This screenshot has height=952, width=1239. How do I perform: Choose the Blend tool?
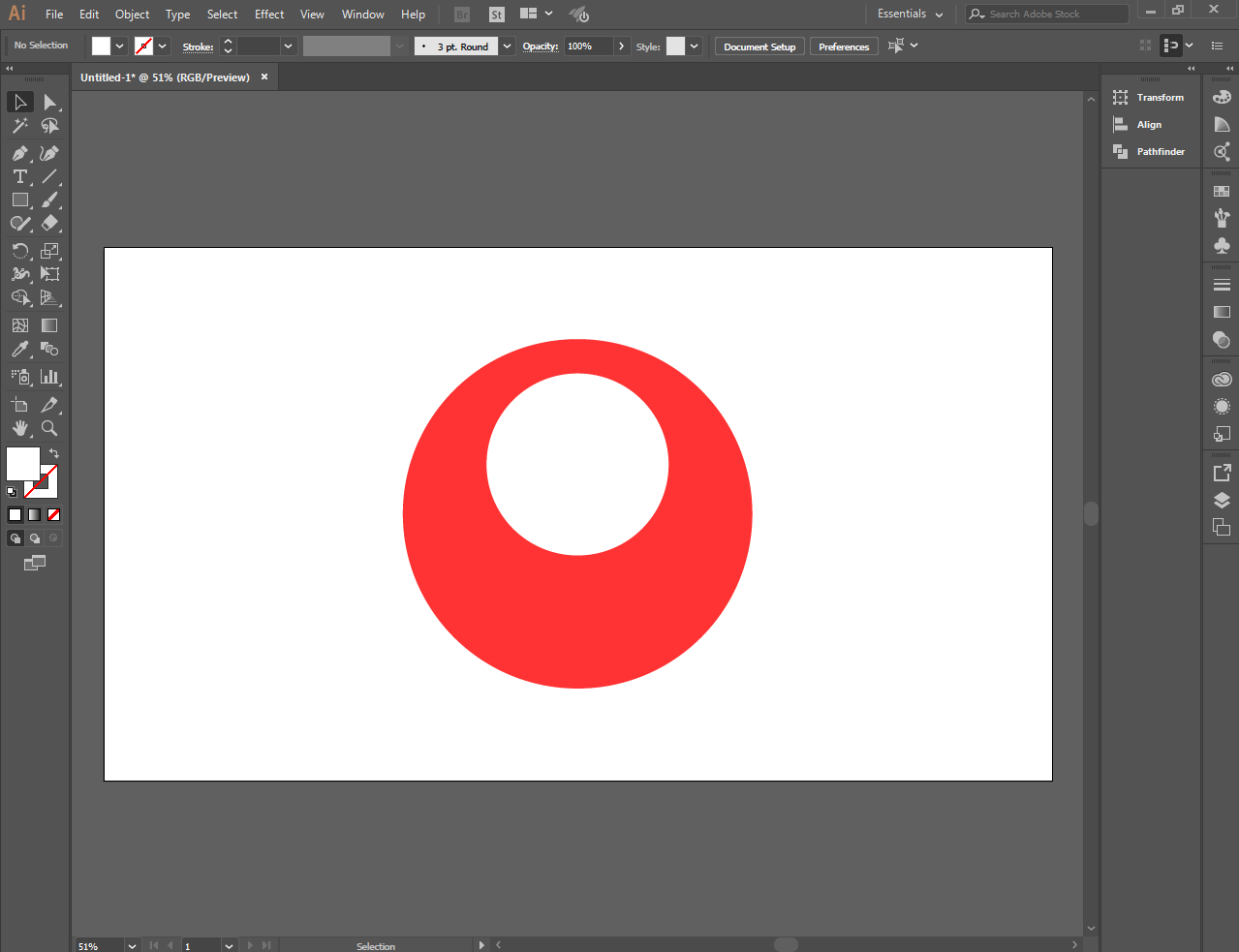49,349
